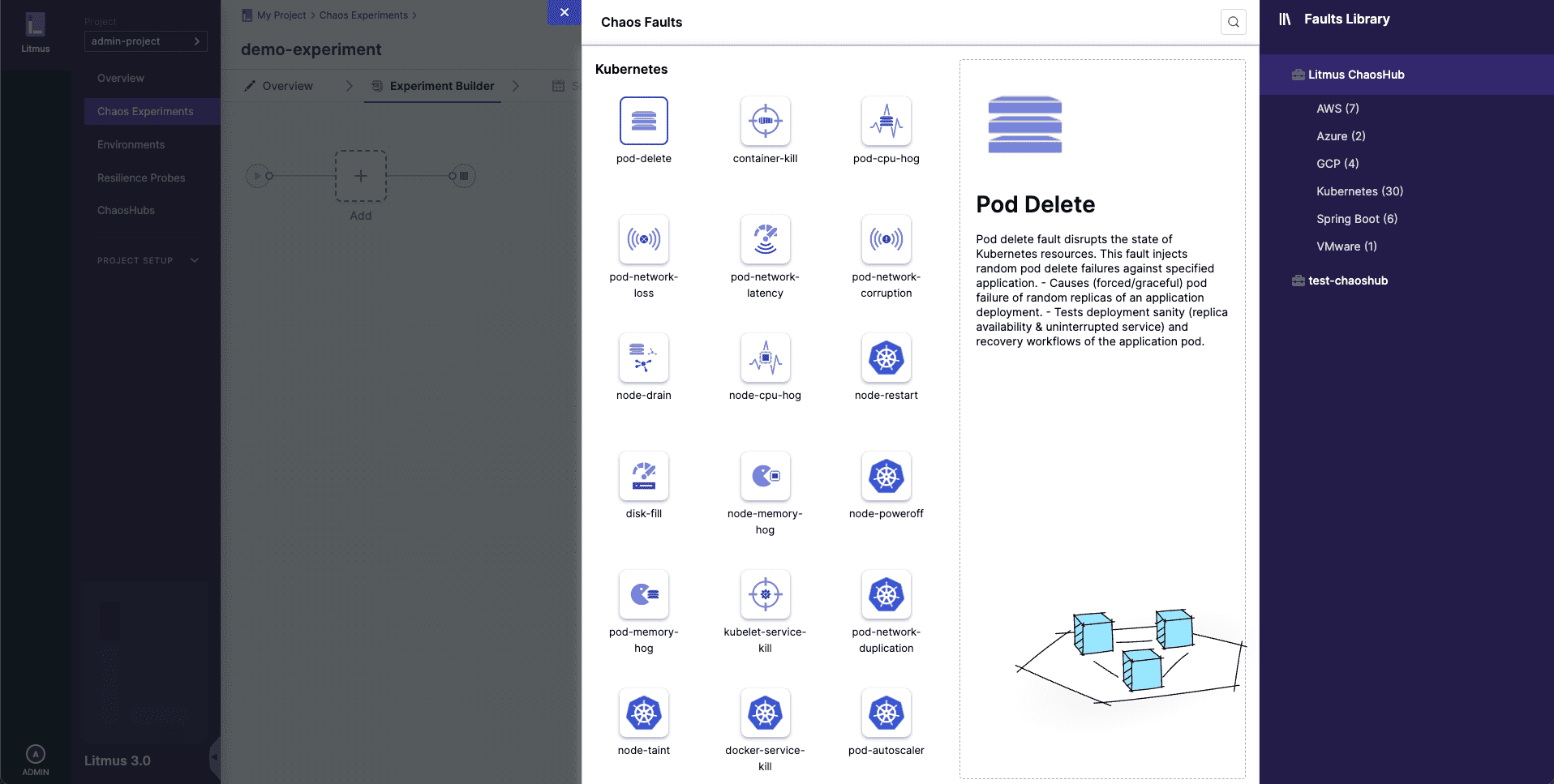
Task: Select the node-memory-hog fault icon
Action: tap(765, 476)
